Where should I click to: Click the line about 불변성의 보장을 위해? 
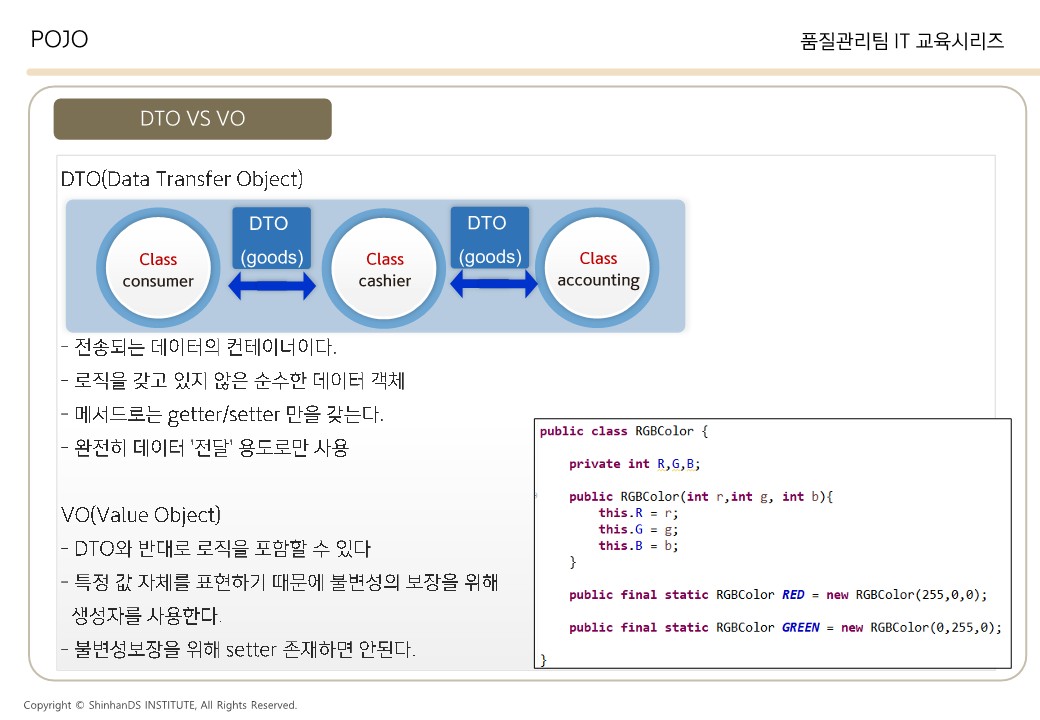pyautogui.click(x=279, y=582)
